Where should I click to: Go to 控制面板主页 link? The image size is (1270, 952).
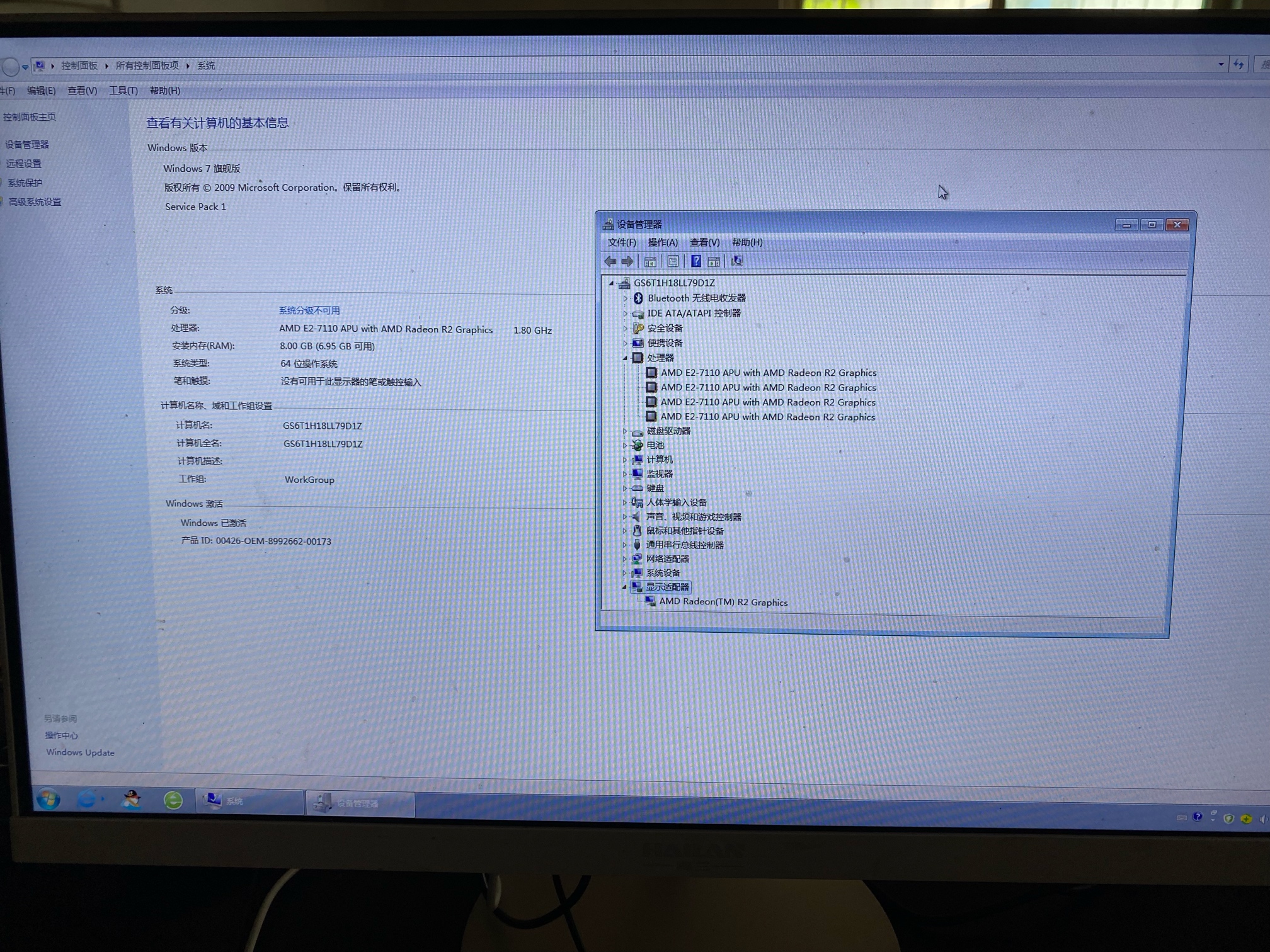29,117
